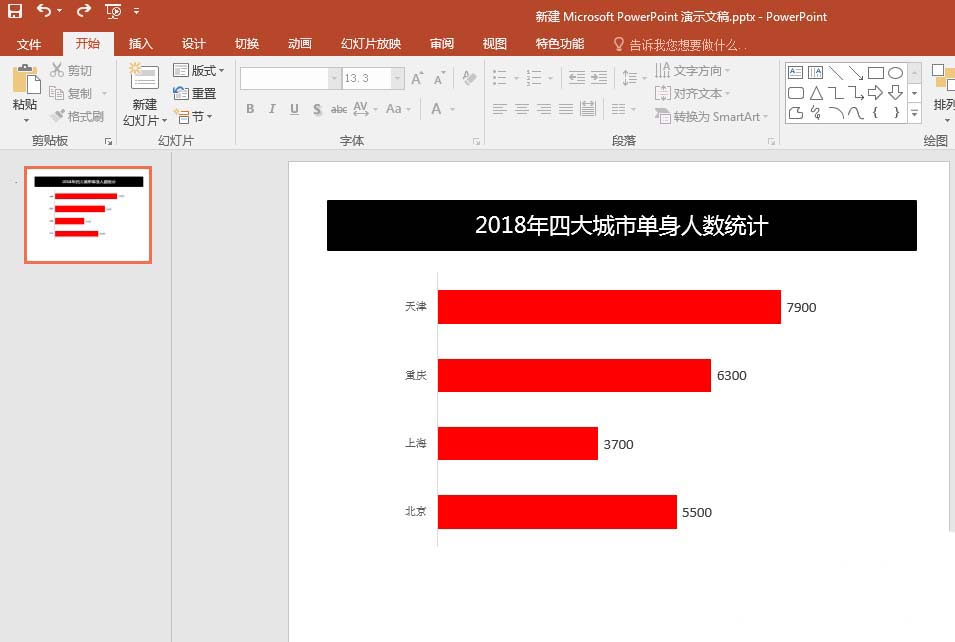Image resolution: width=955 pixels, height=642 pixels.
Task: Switch to the 动画 tab
Action: tap(300, 44)
